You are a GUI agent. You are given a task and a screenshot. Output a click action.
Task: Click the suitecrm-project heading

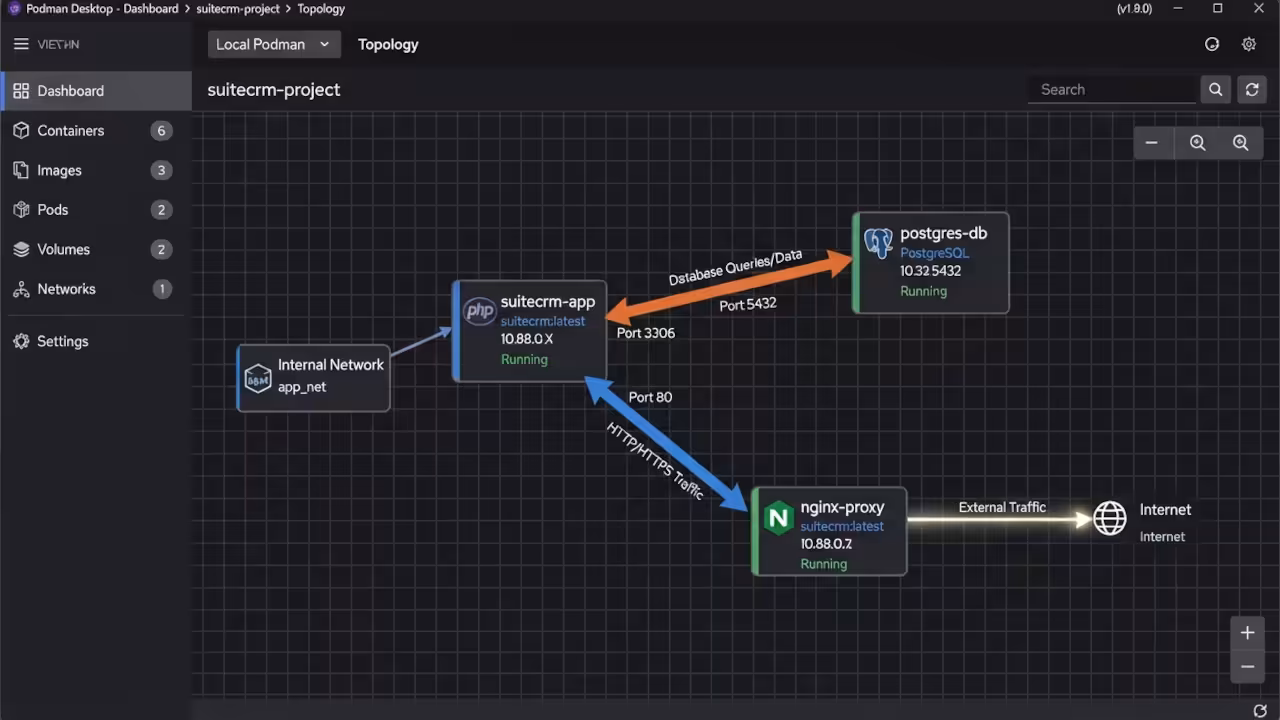pos(274,89)
